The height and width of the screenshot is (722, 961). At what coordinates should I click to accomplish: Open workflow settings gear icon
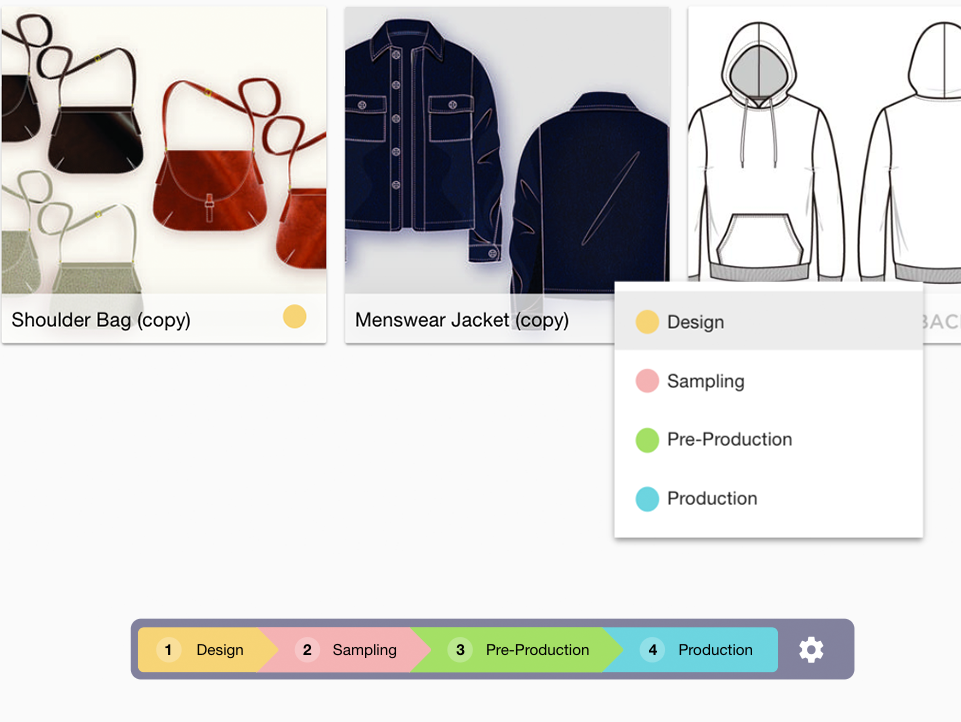pos(811,650)
